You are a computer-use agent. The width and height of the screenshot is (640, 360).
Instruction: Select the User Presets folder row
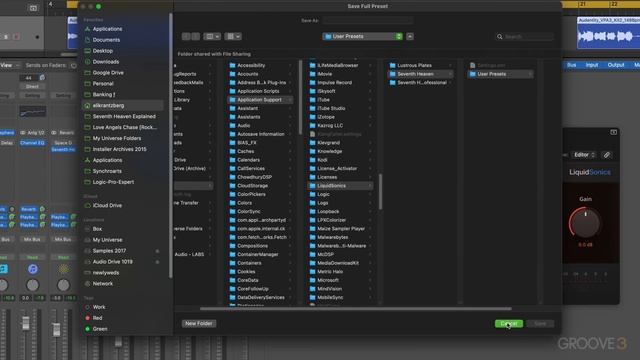coord(500,74)
